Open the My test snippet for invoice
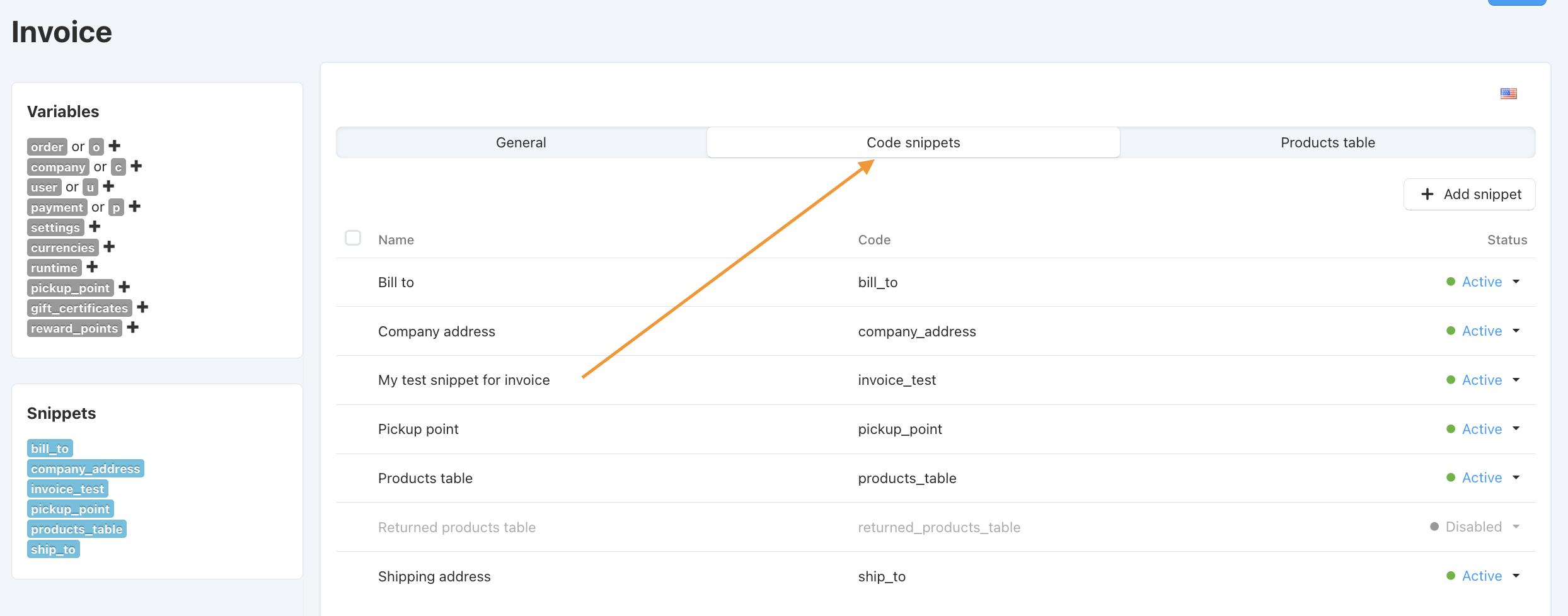This screenshot has height=616, width=1568. [464, 380]
